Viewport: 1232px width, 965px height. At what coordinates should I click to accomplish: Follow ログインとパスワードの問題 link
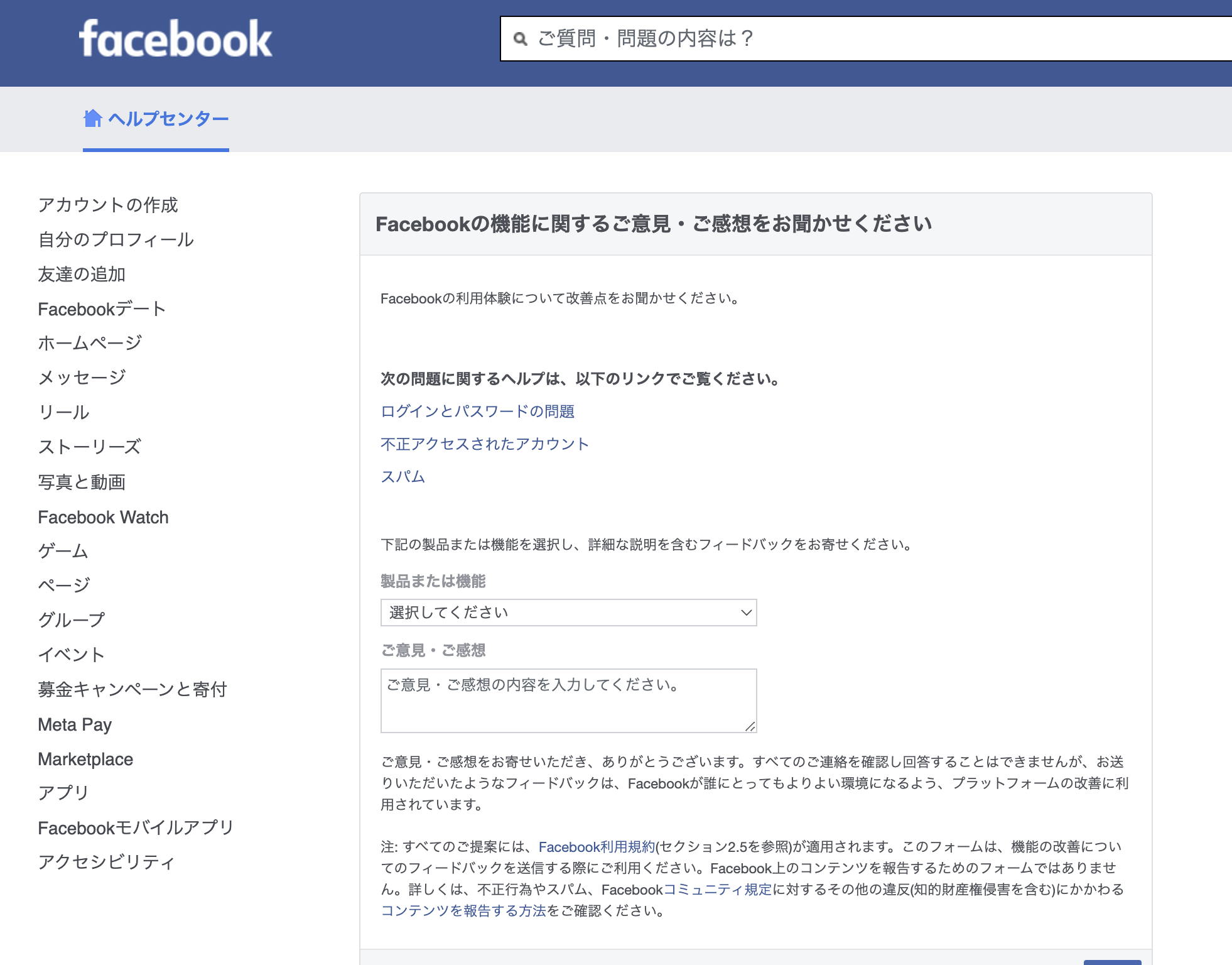click(477, 412)
